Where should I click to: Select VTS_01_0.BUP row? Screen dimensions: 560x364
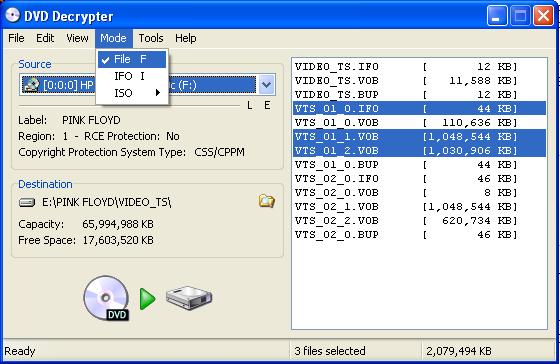[x=419, y=165]
